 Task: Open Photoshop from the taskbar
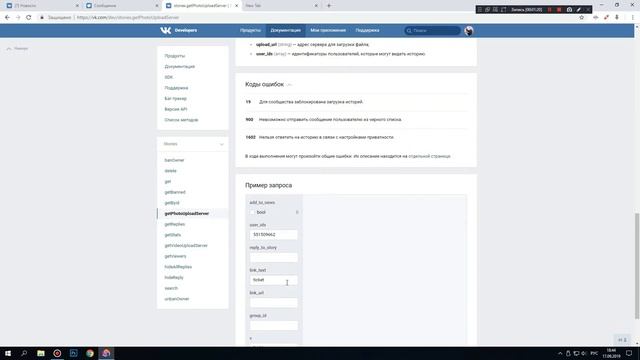(x=73, y=353)
